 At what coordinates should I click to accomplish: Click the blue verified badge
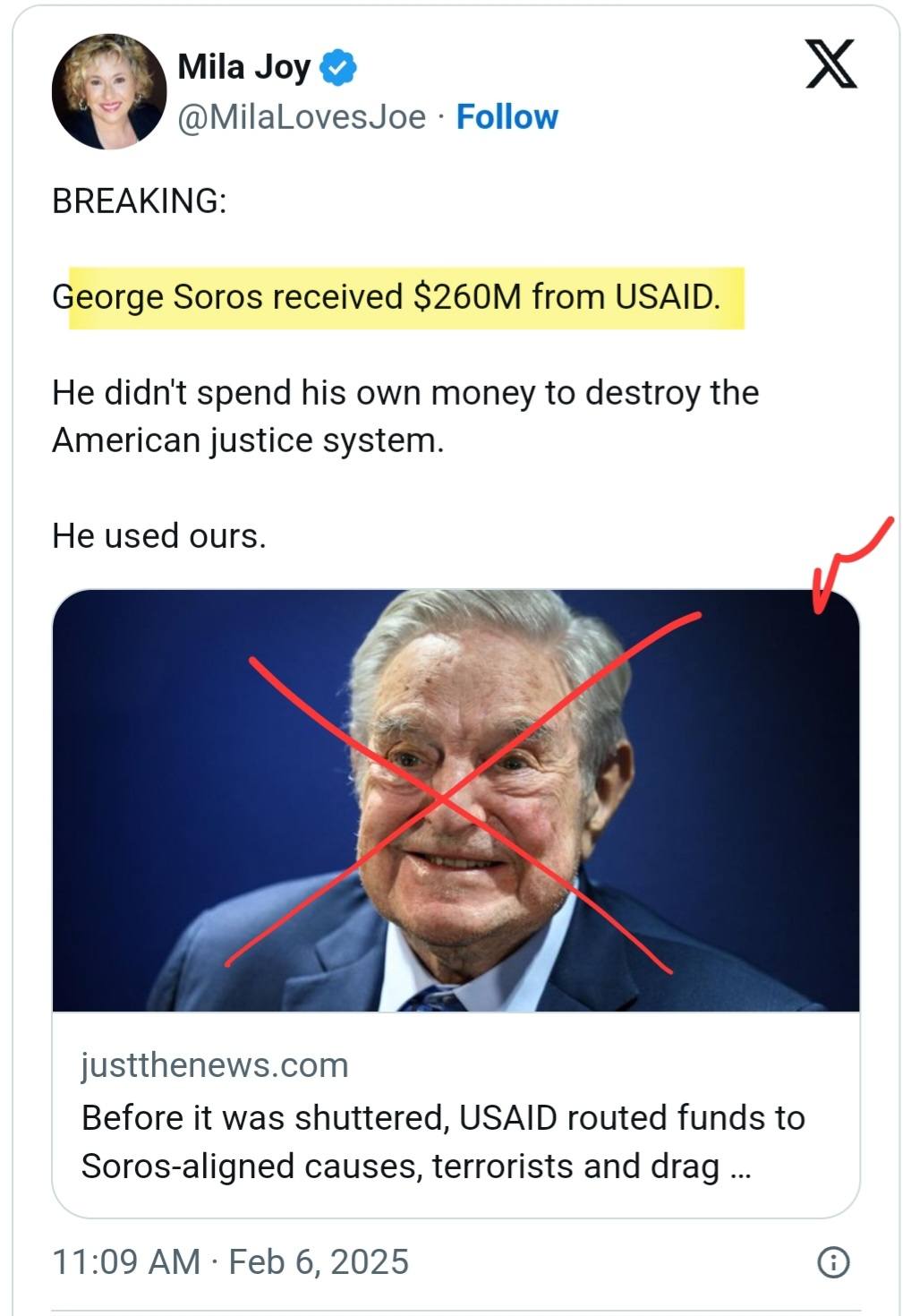[x=338, y=67]
